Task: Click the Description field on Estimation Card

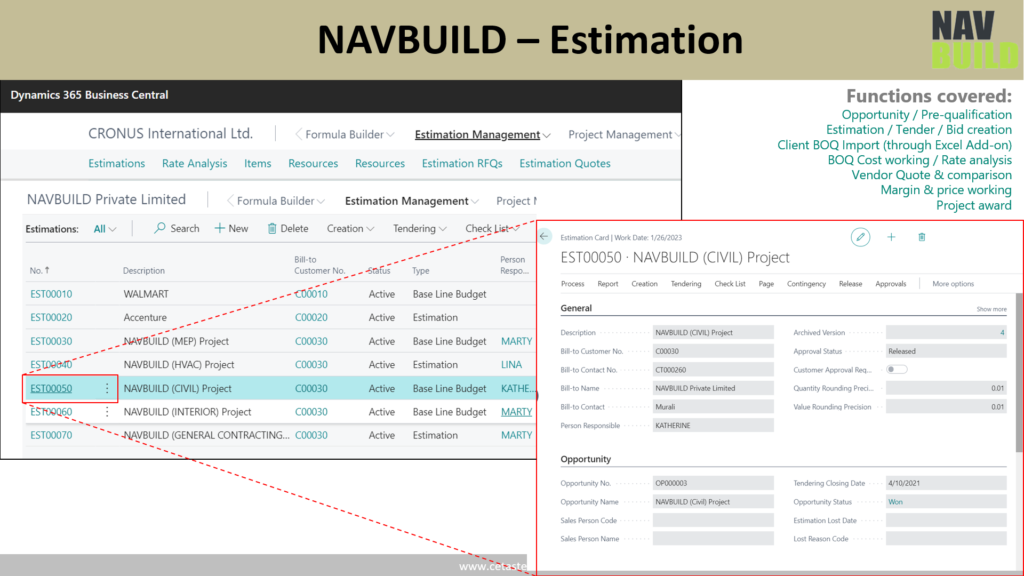Action: click(712, 333)
